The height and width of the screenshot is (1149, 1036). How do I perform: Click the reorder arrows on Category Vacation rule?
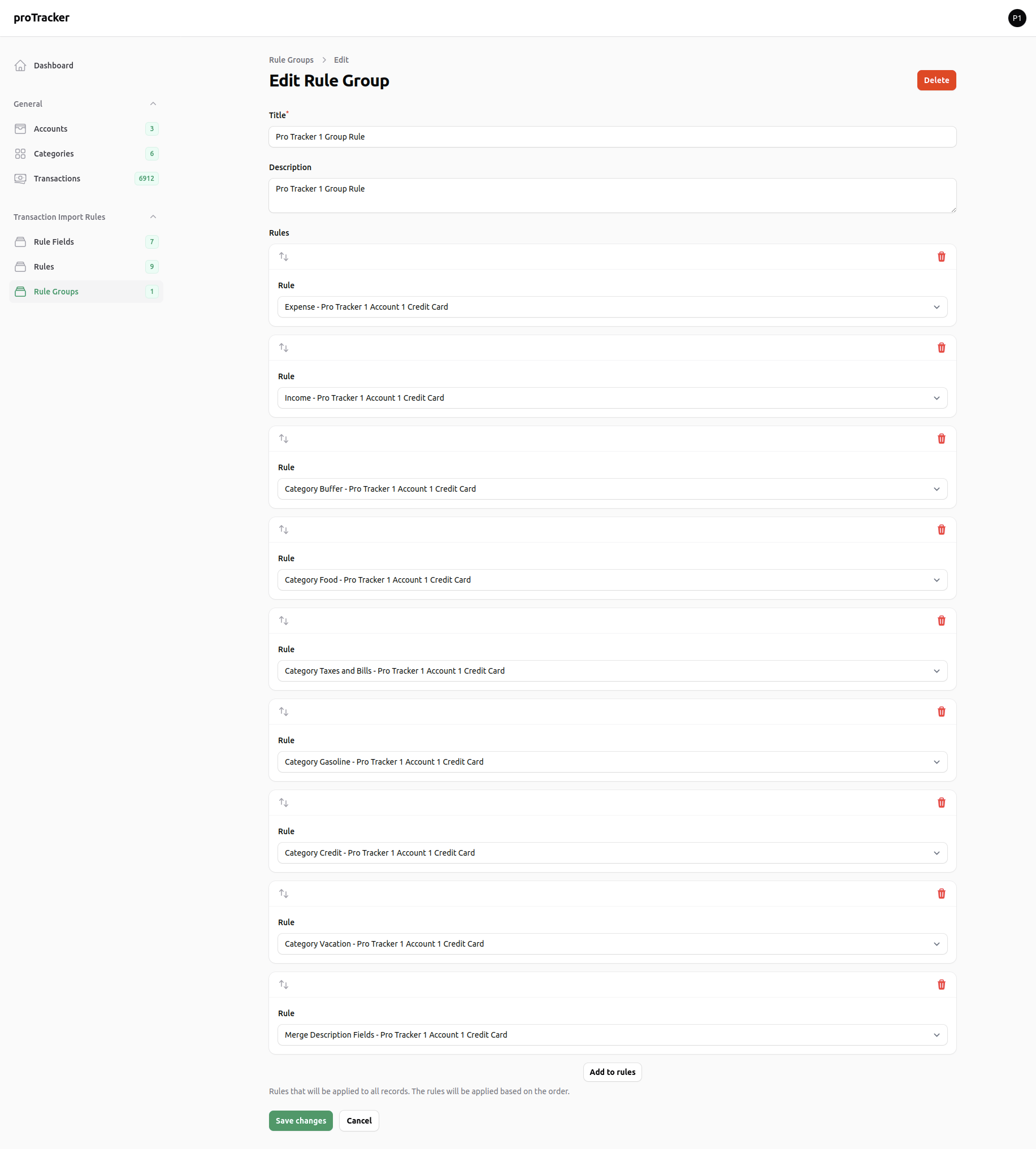coord(284,894)
